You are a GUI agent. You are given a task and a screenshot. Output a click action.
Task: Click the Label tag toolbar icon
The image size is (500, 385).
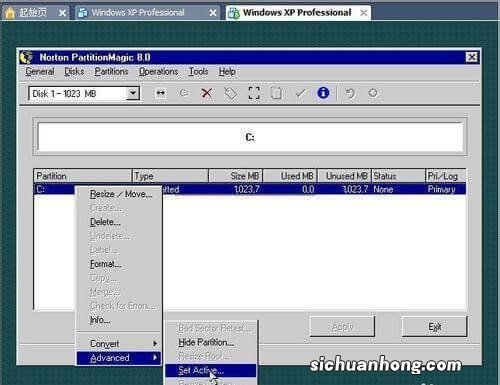click(x=231, y=93)
